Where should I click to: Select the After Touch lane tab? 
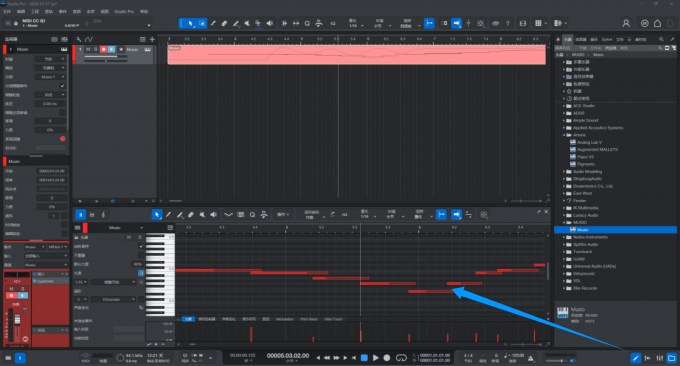click(x=333, y=319)
